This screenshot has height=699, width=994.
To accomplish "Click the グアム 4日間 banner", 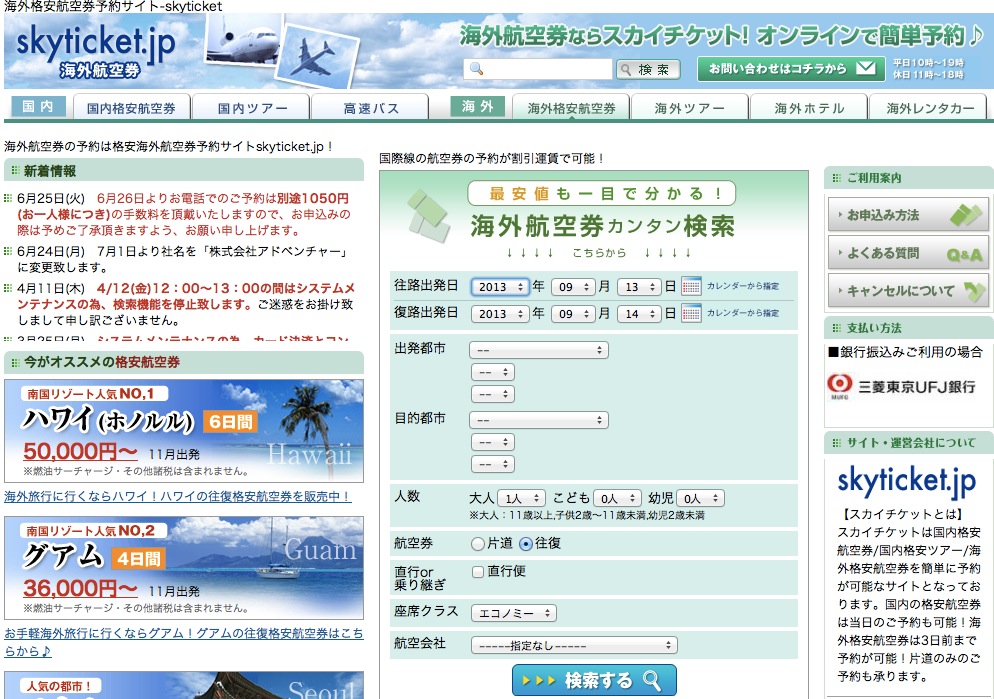I will coord(184,568).
